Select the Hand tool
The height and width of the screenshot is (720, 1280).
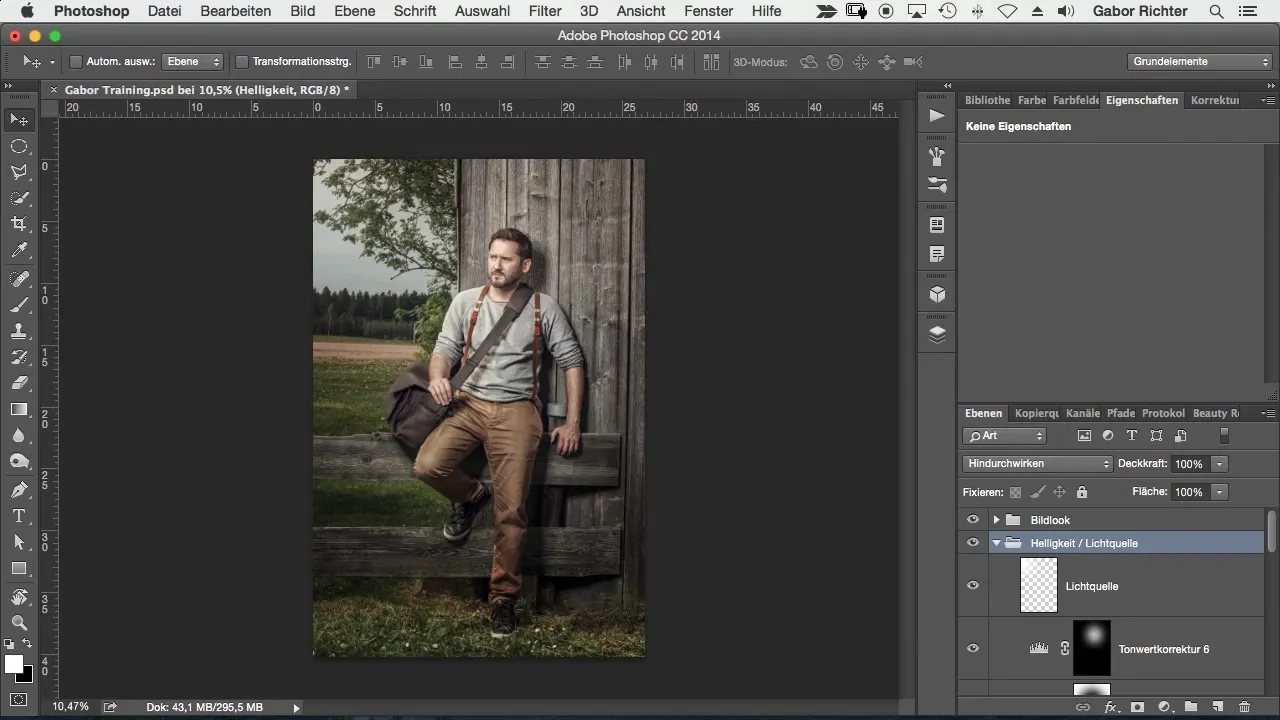click(19, 597)
